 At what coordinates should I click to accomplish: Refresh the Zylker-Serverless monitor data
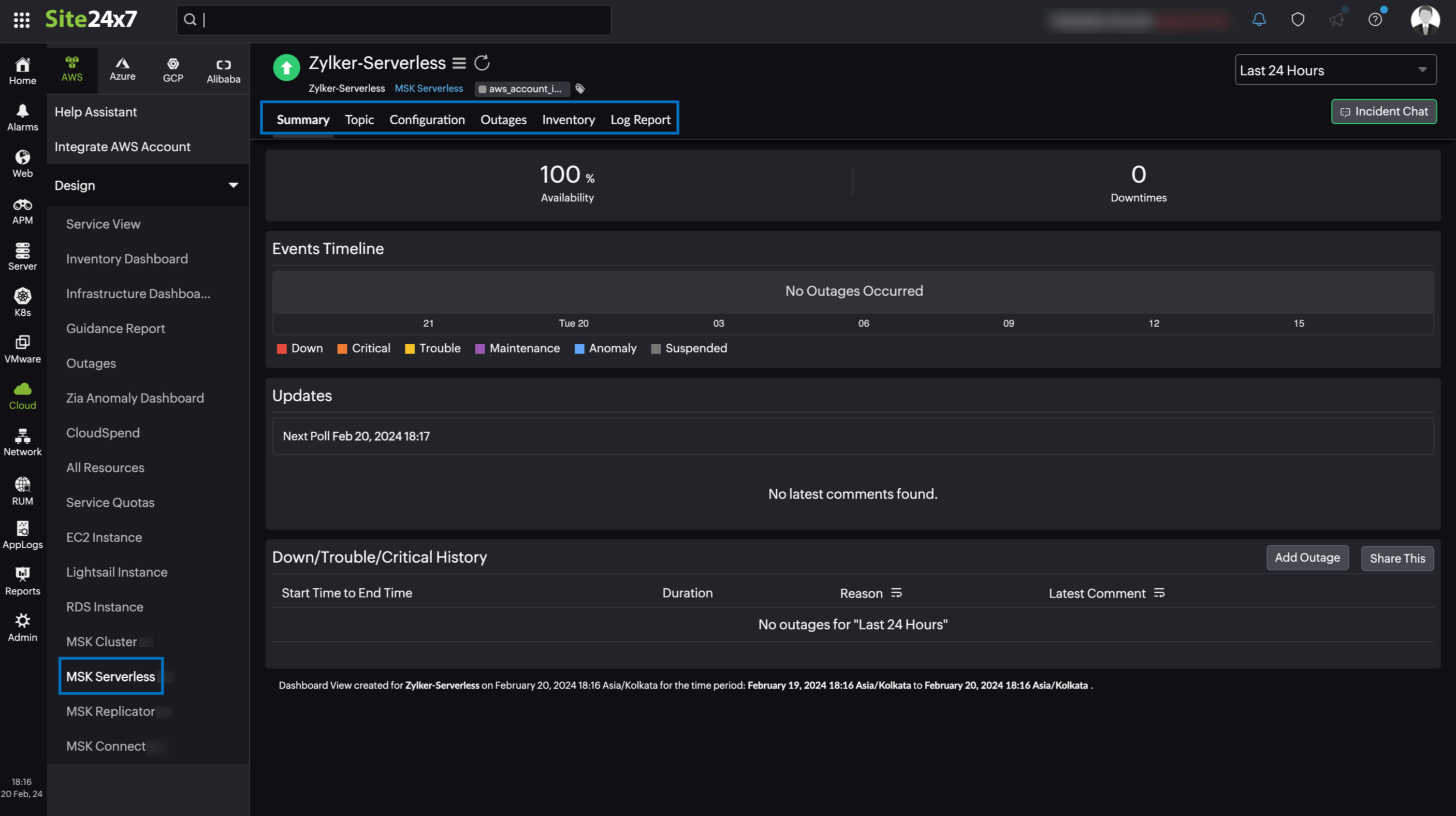click(x=481, y=63)
